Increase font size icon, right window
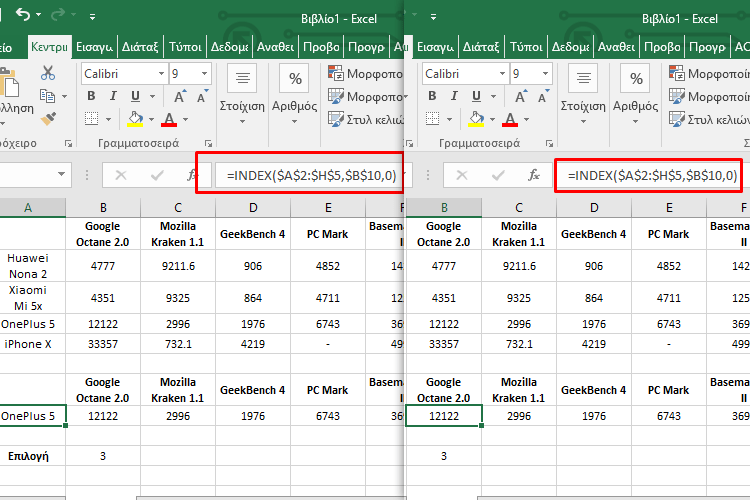This screenshot has height=500, width=750. coord(521,96)
